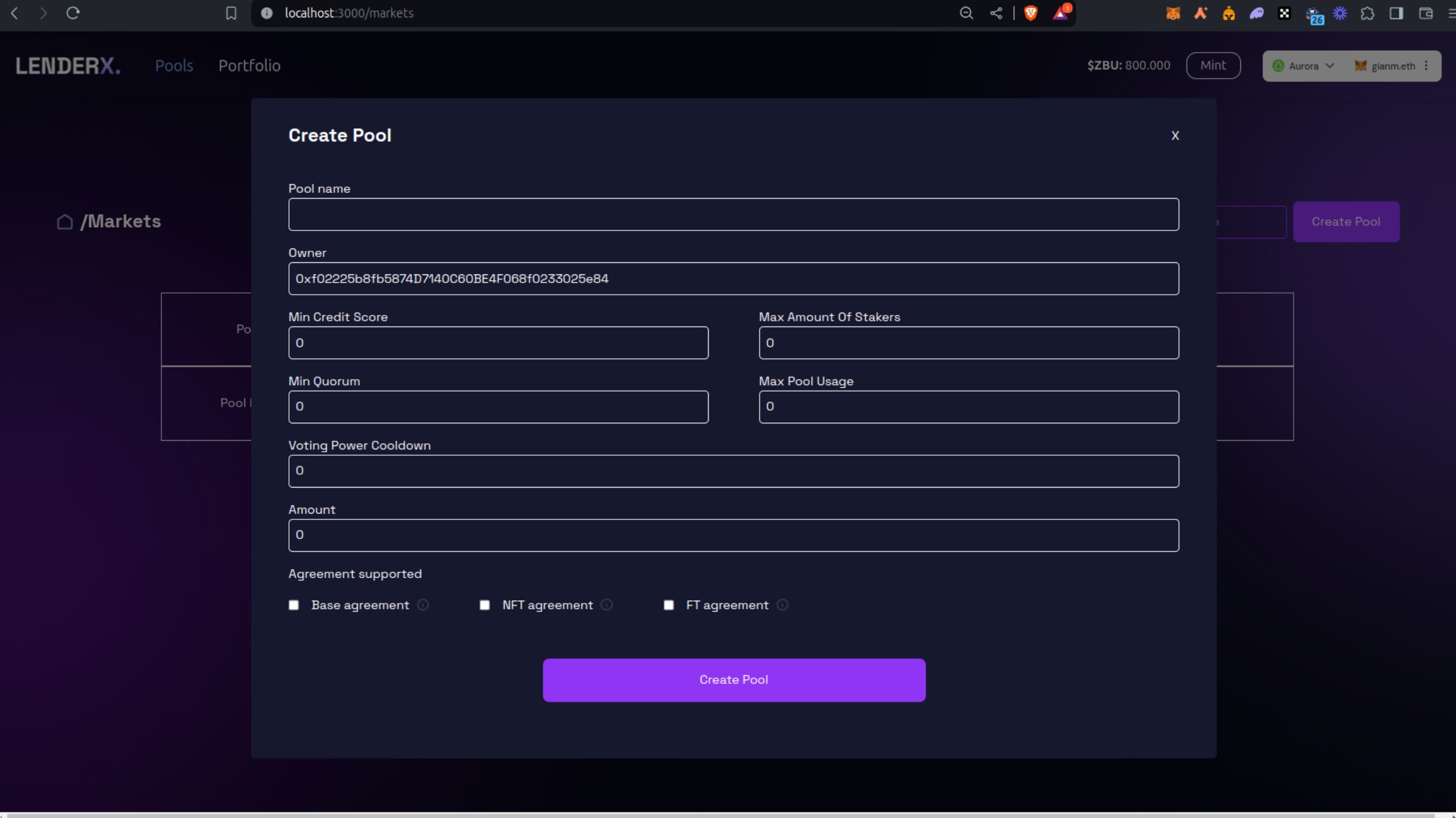Click the Mint button
The height and width of the screenshot is (818, 1456).
point(1213,65)
